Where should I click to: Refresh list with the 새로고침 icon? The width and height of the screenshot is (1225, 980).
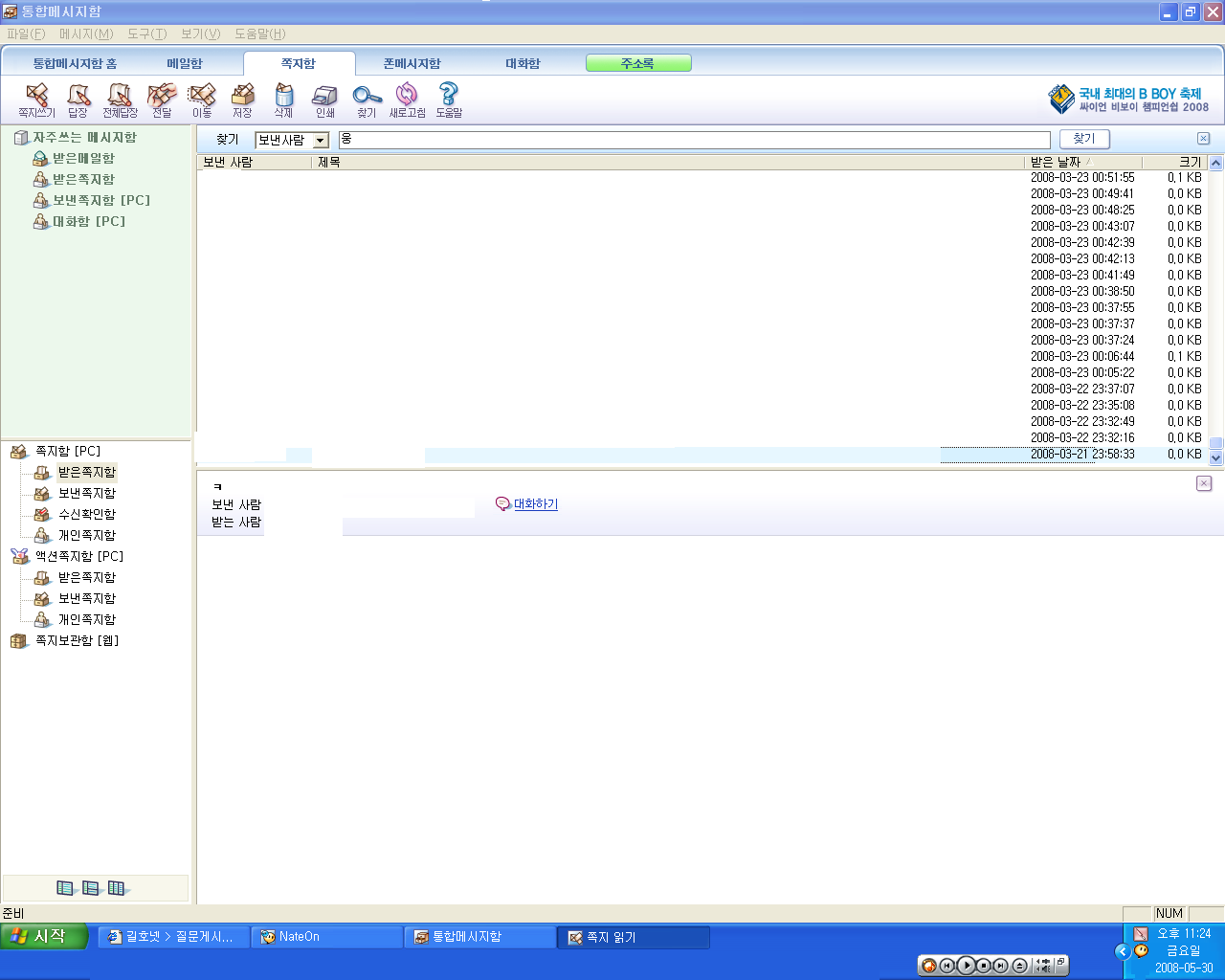click(x=407, y=99)
